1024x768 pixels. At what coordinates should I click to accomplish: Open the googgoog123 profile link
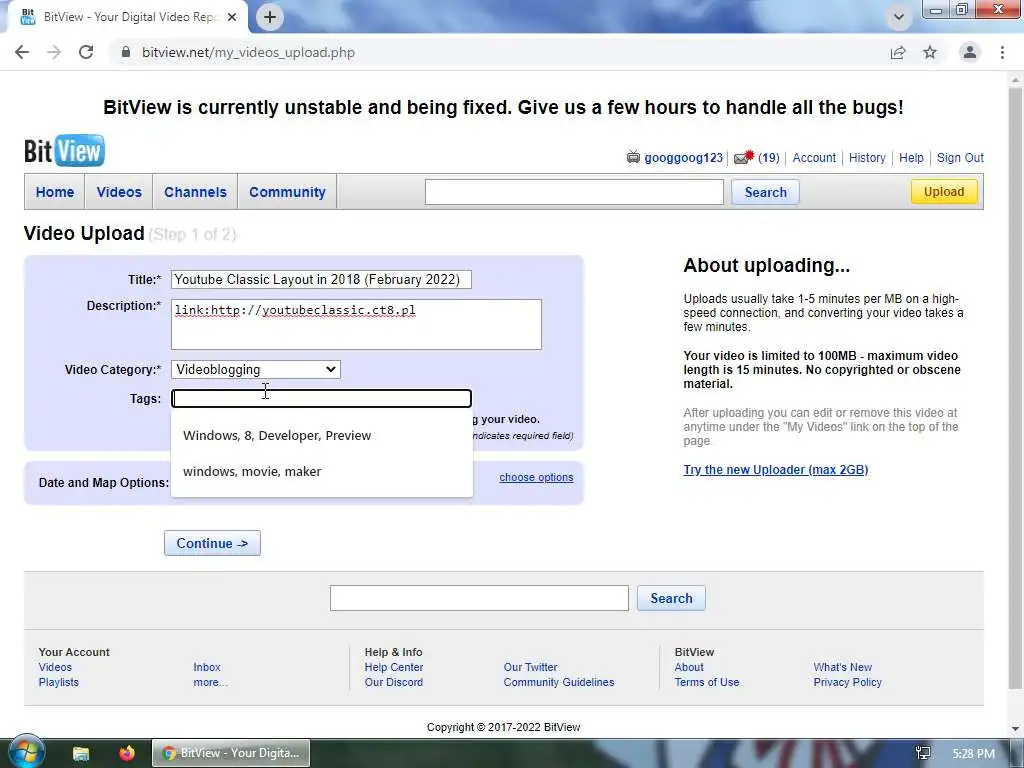pyautogui.click(x=683, y=157)
